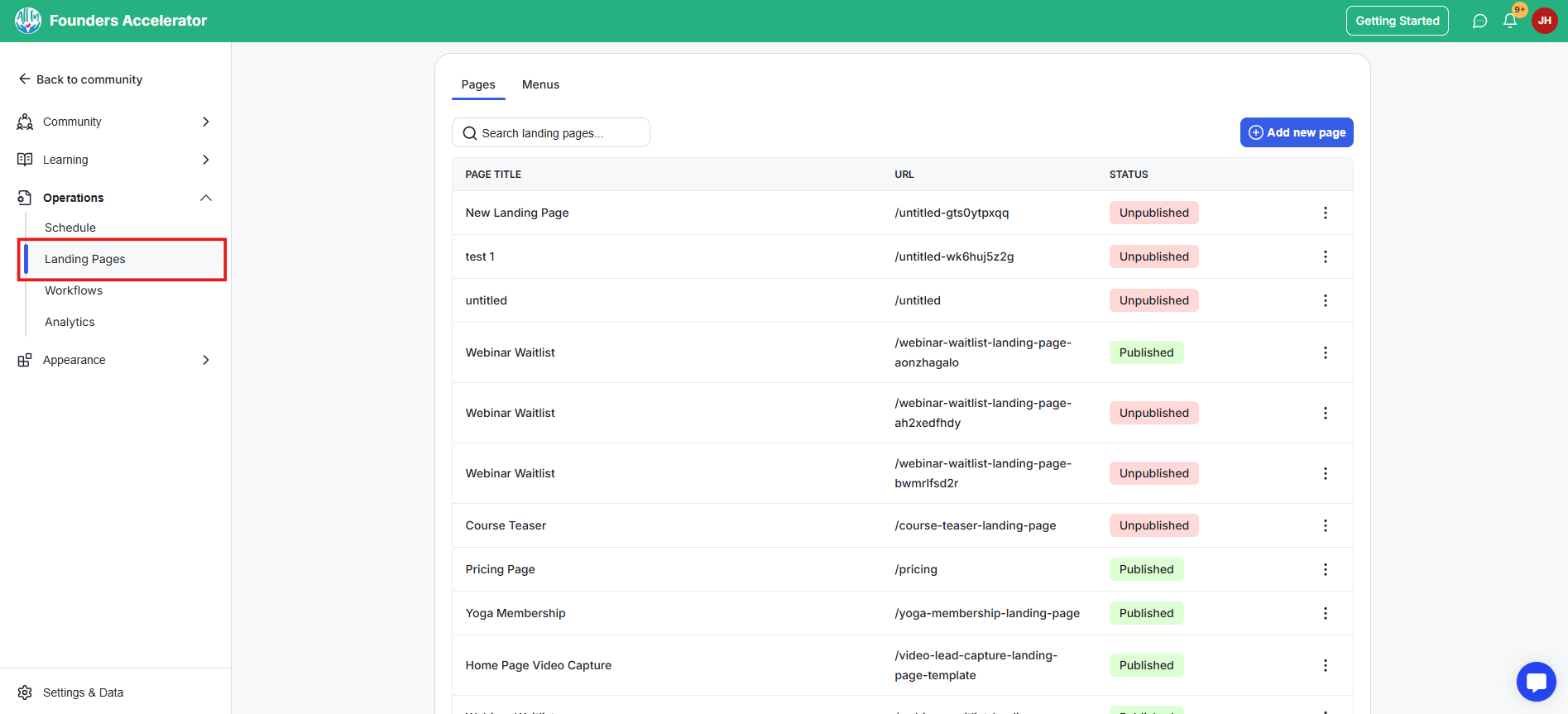Open the chat messages icon in header

tap(1479, 21)
